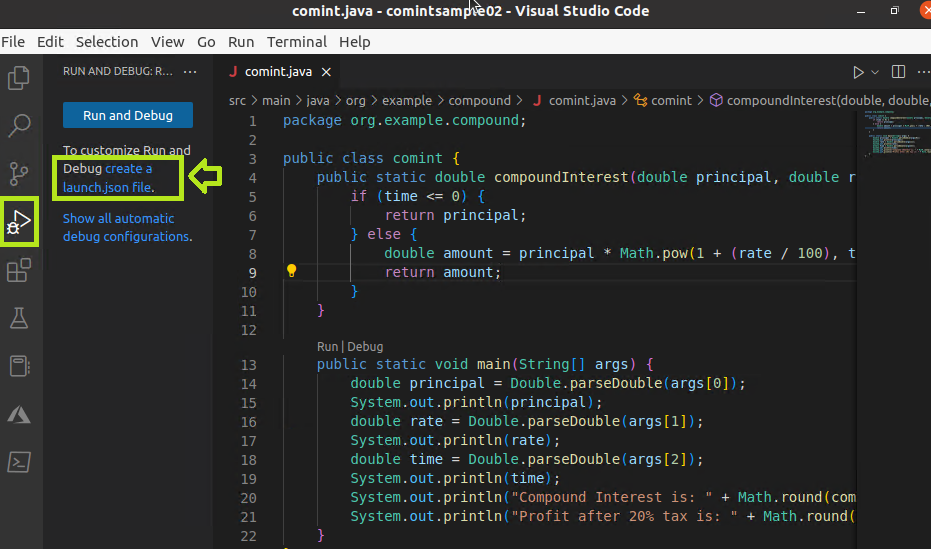
Task: Click 'System.out.println(time);' line
Action: click(x=455, y=478)
